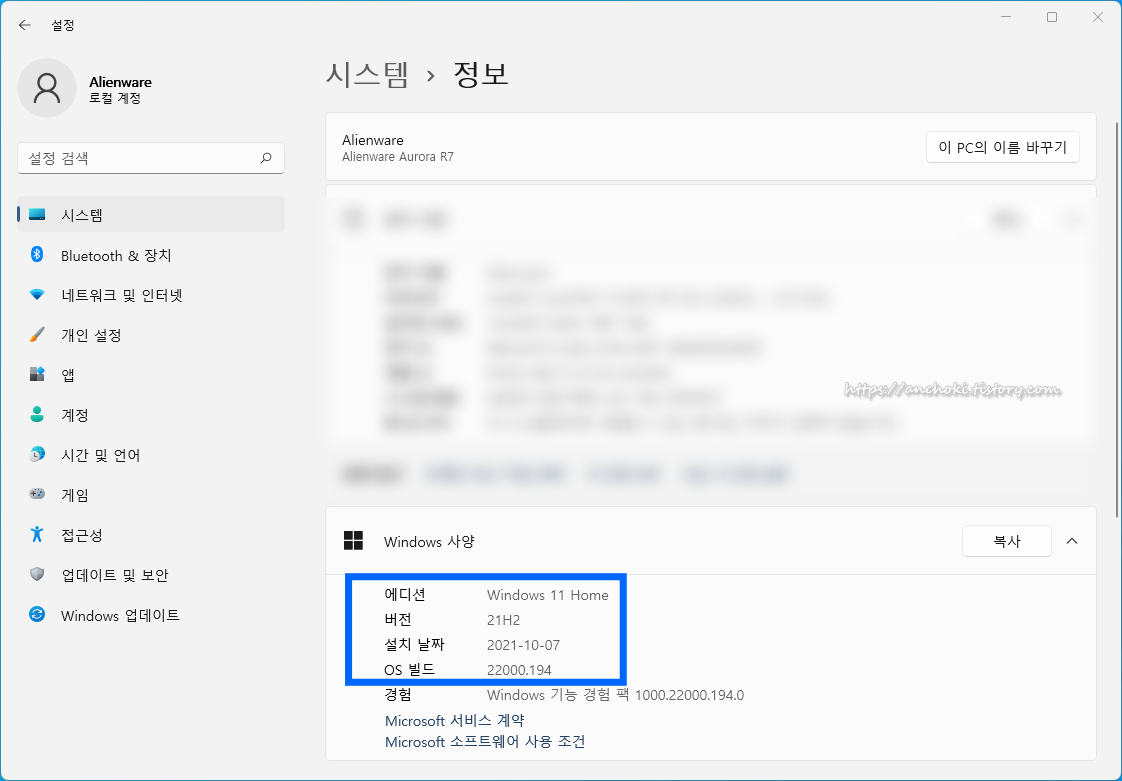
Task: Close the settings window
Action: pos(1098,17)
